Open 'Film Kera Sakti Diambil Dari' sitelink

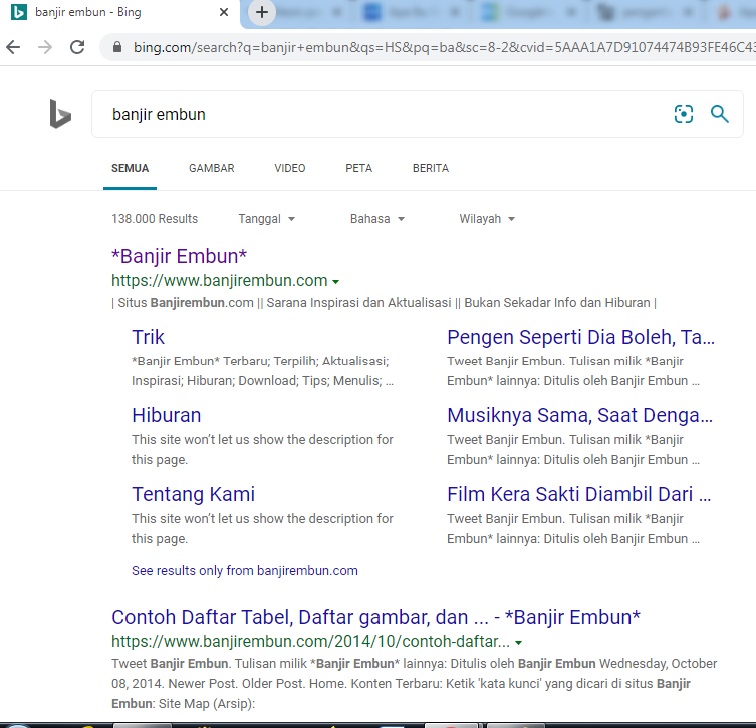click(579, 494)
